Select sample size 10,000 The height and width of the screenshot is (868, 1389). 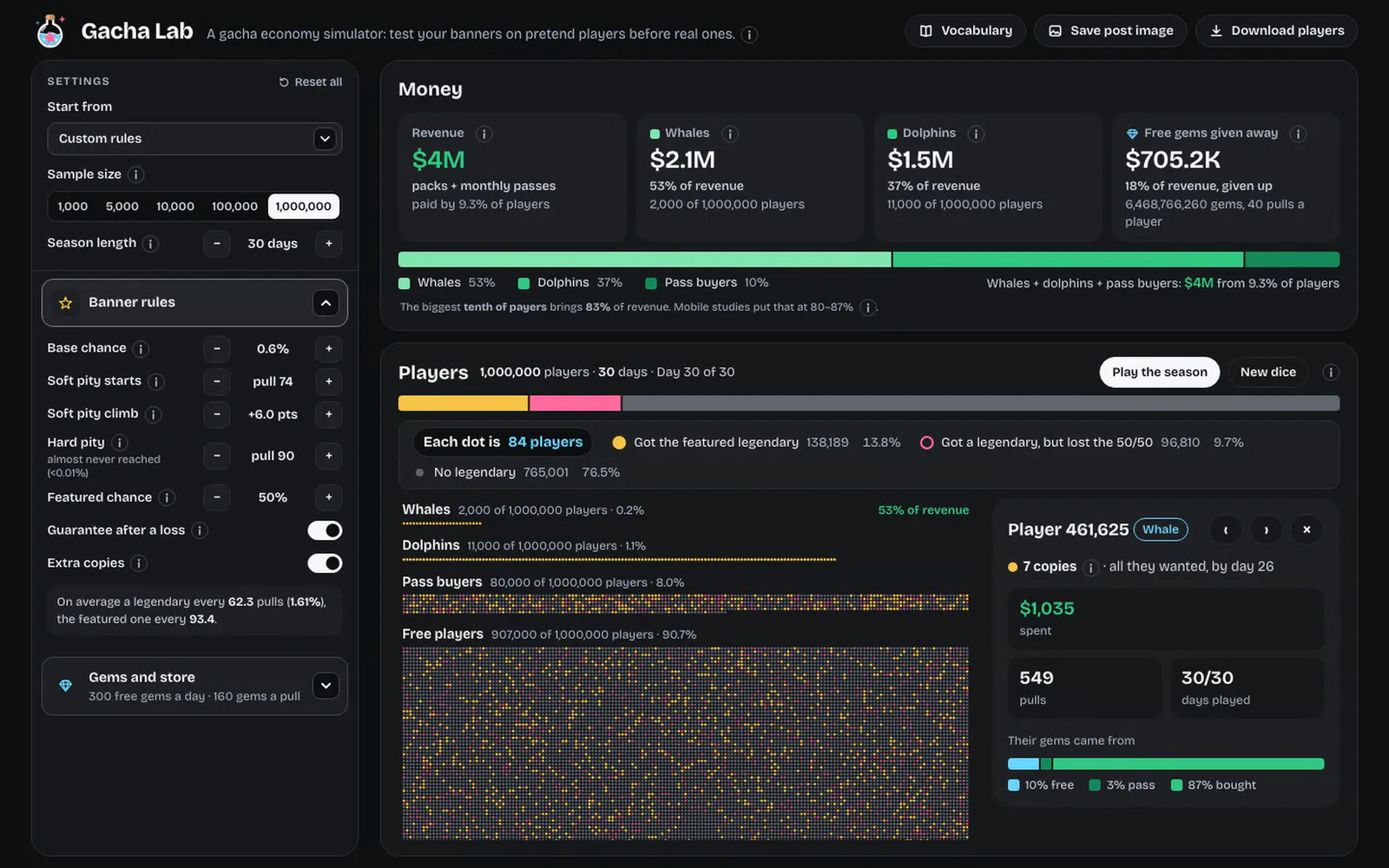[x=175, y=207]
